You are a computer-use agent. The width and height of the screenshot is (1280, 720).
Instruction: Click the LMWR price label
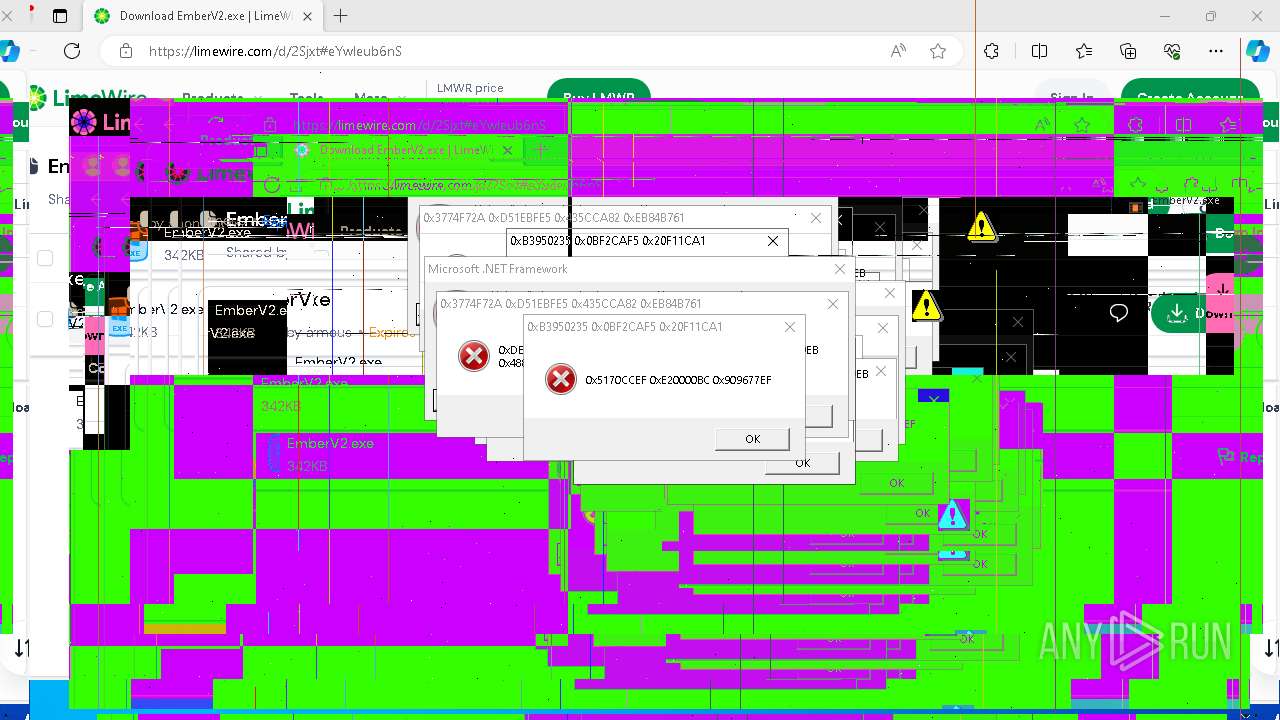click(x=470, y=88)
